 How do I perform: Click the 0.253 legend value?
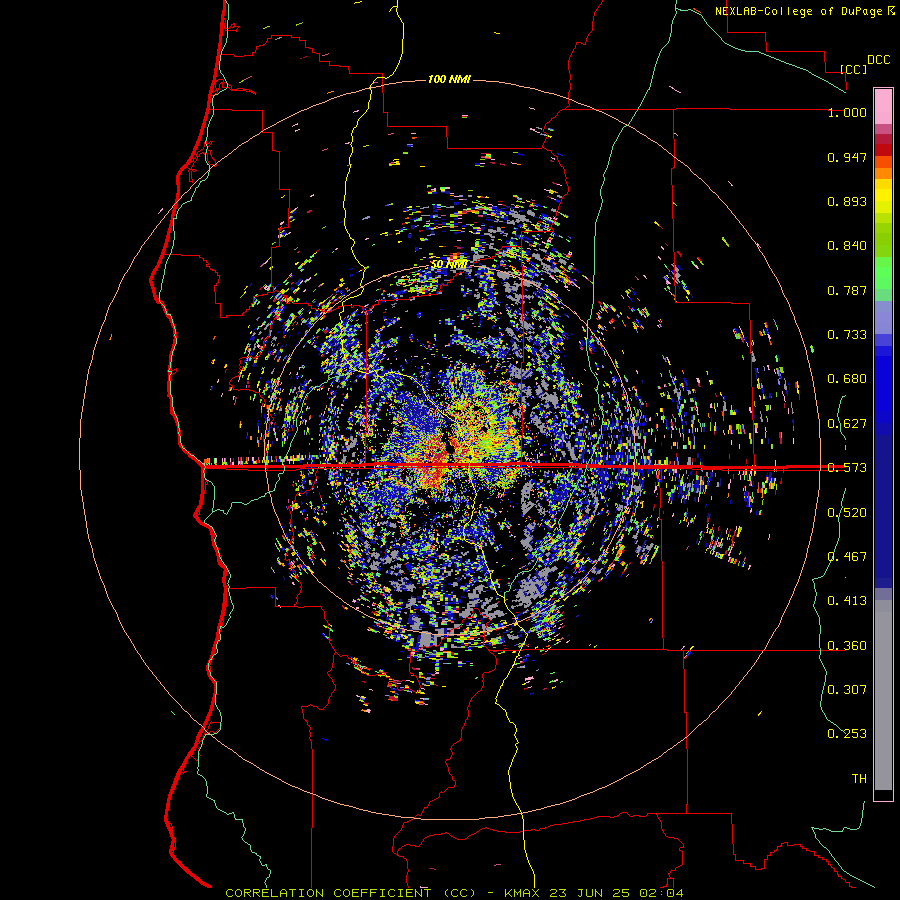click(x=847, y=734)
